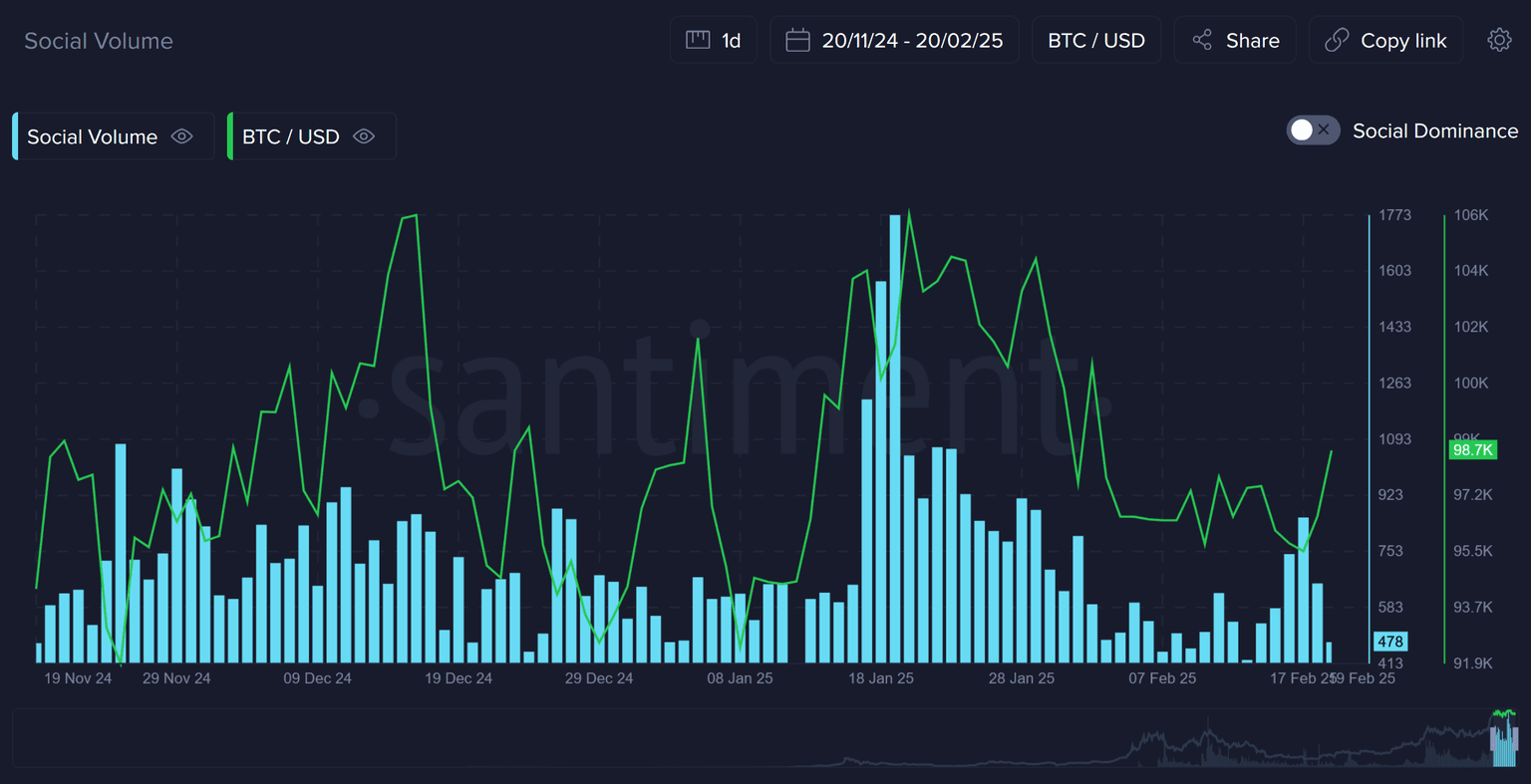
Task: Select the BTC / USD metric tab
Action: tap(290, 136)
